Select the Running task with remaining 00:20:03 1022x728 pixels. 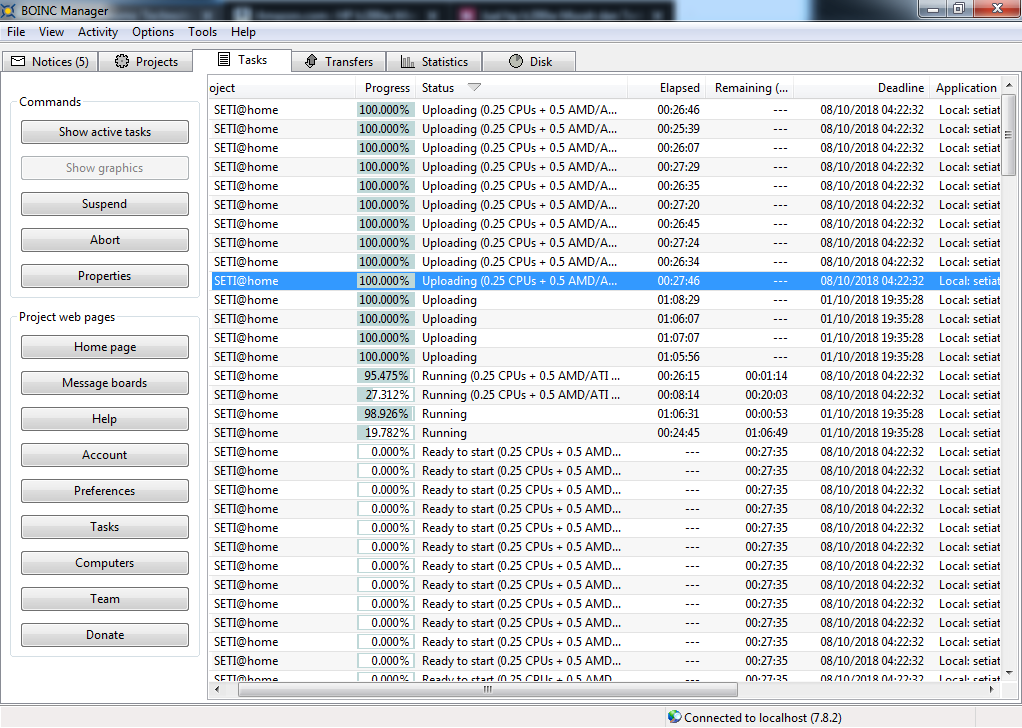(605, 394)
